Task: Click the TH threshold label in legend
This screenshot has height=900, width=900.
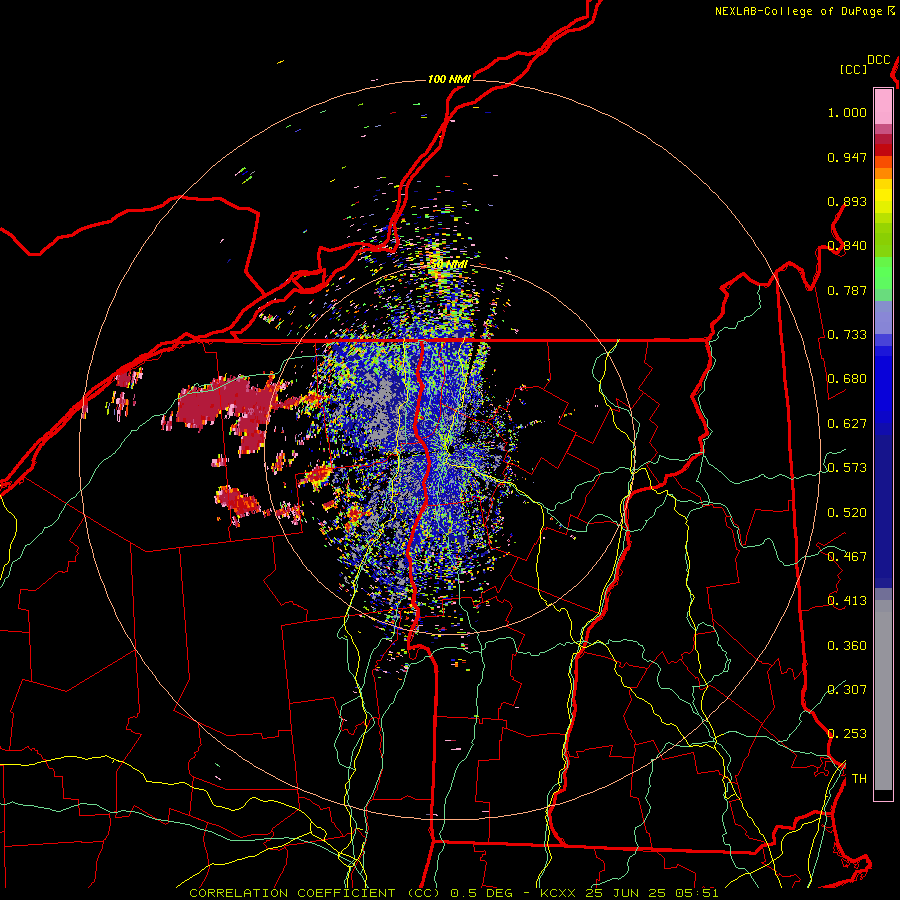Action: click(859, 779)
